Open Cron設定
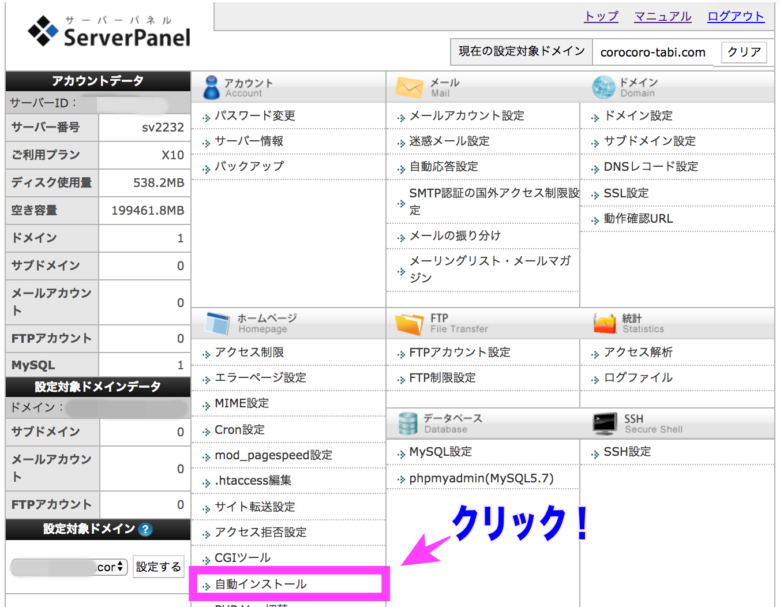Viewport: 780px width, 607px height. click(x=239, y=429)
